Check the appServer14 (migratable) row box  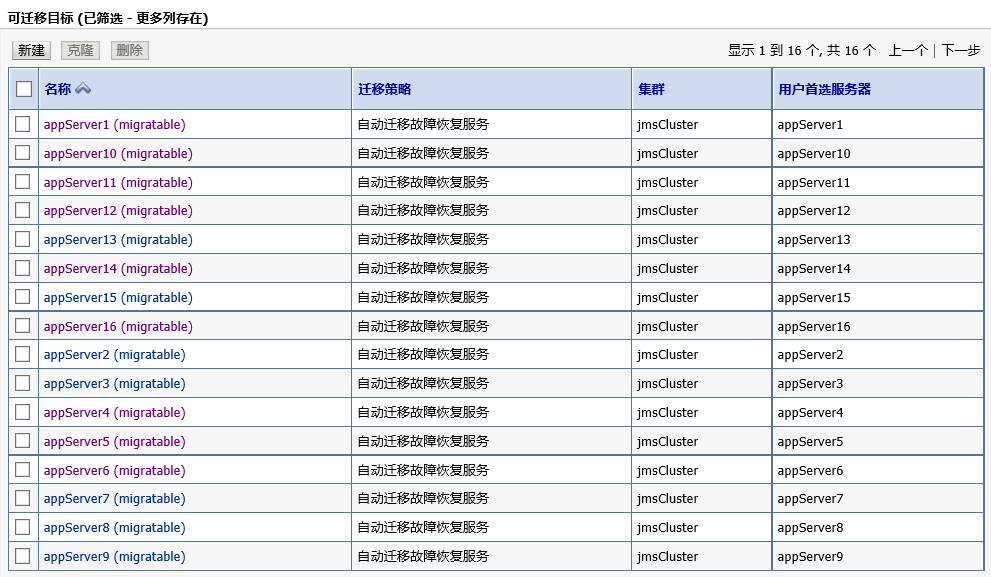(x=23, y=268)
